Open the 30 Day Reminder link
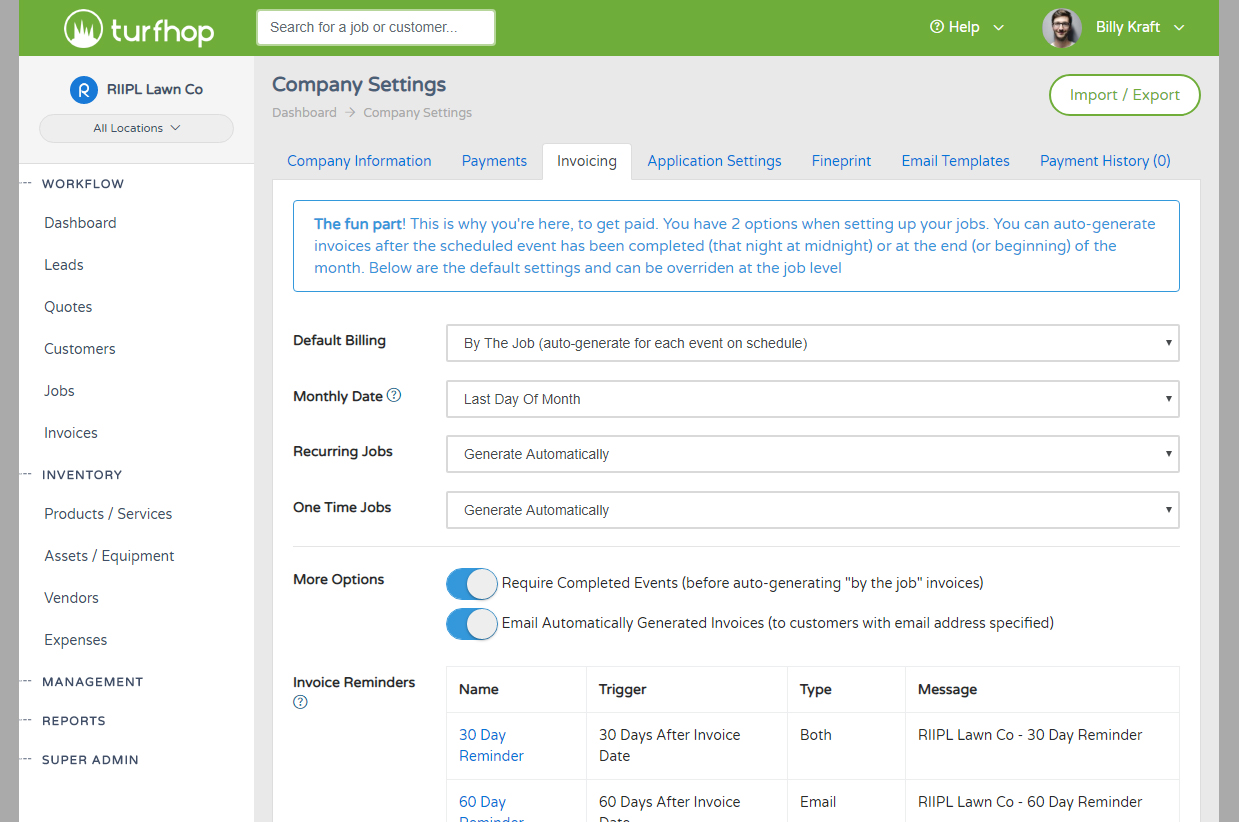 click(490, 745)
